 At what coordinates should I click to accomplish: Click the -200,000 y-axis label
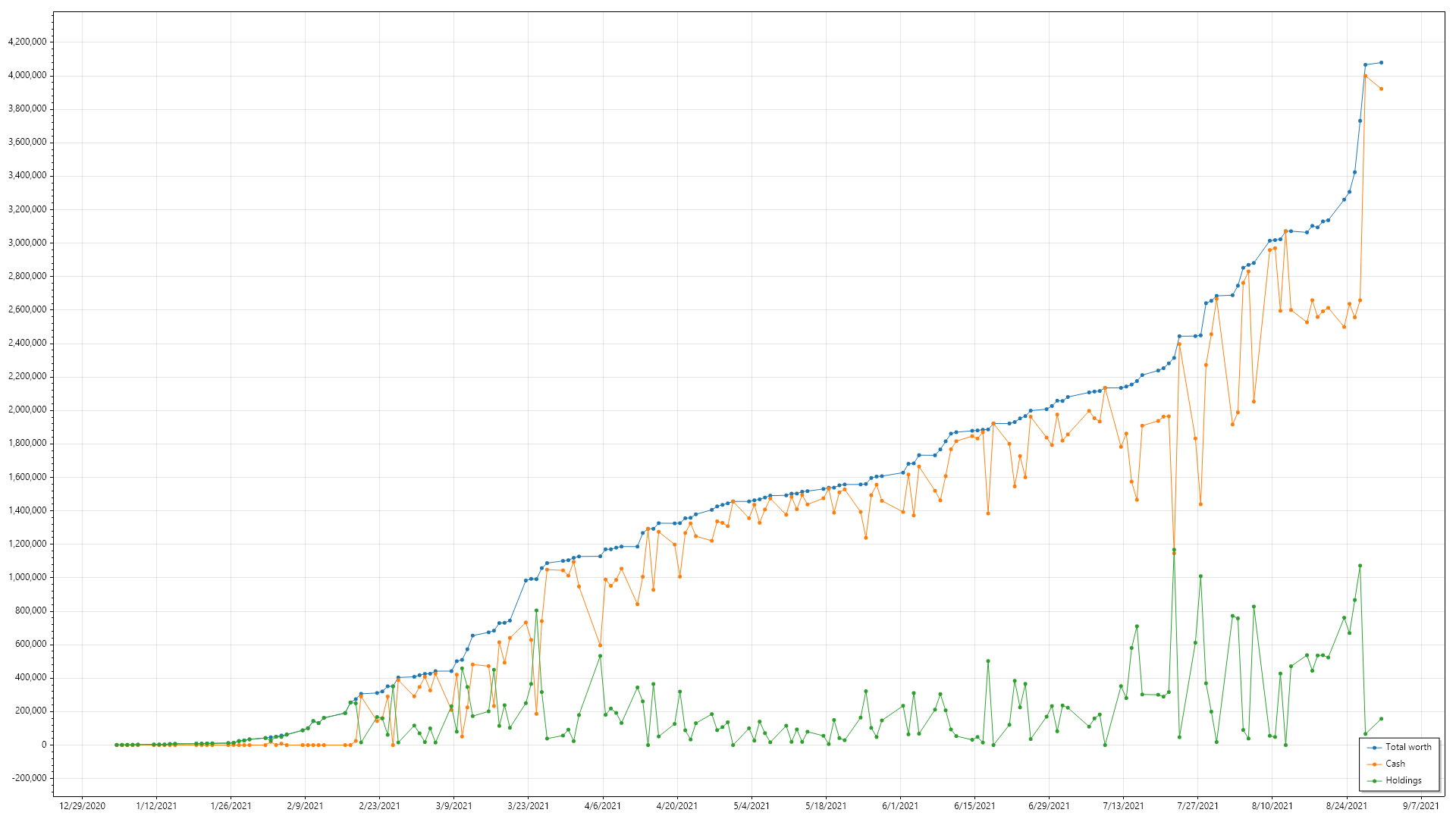pyautogui.click(x=27, y=778)
